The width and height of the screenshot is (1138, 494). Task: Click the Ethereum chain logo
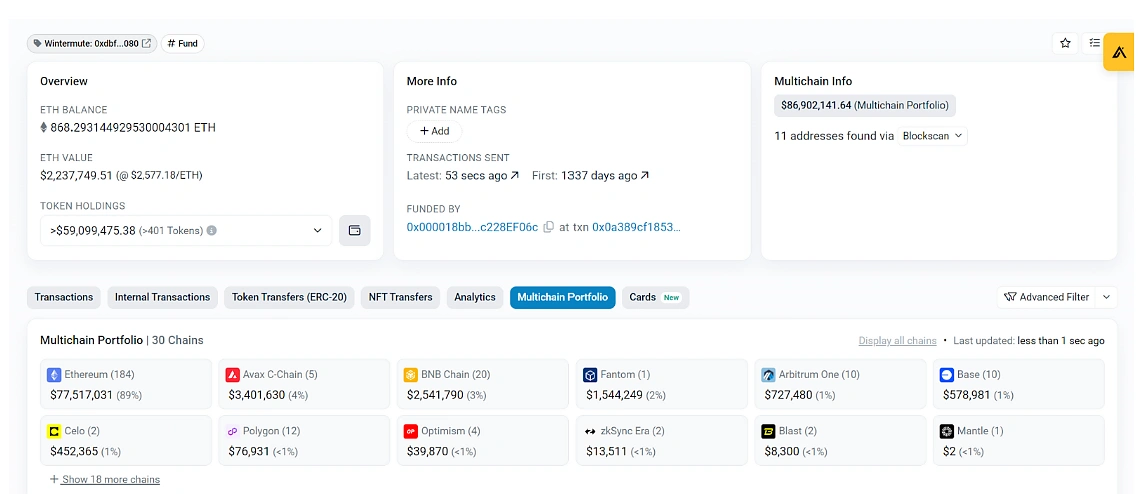tap(53, 375)
